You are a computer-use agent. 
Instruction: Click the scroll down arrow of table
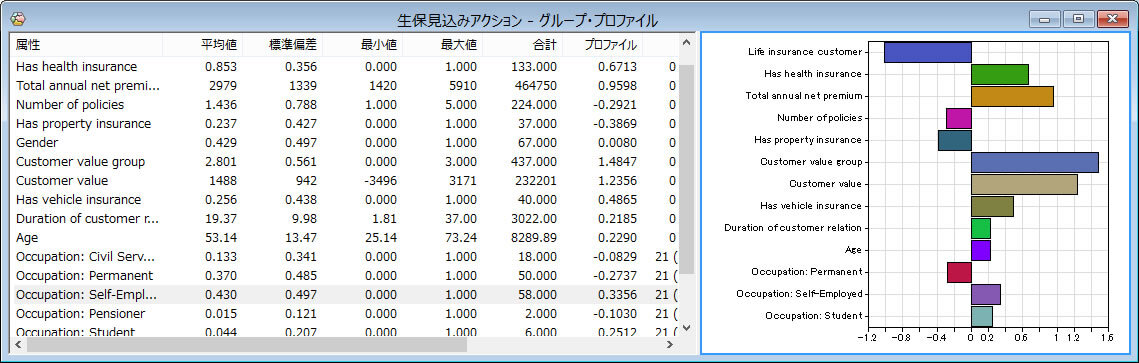(686, 327)
